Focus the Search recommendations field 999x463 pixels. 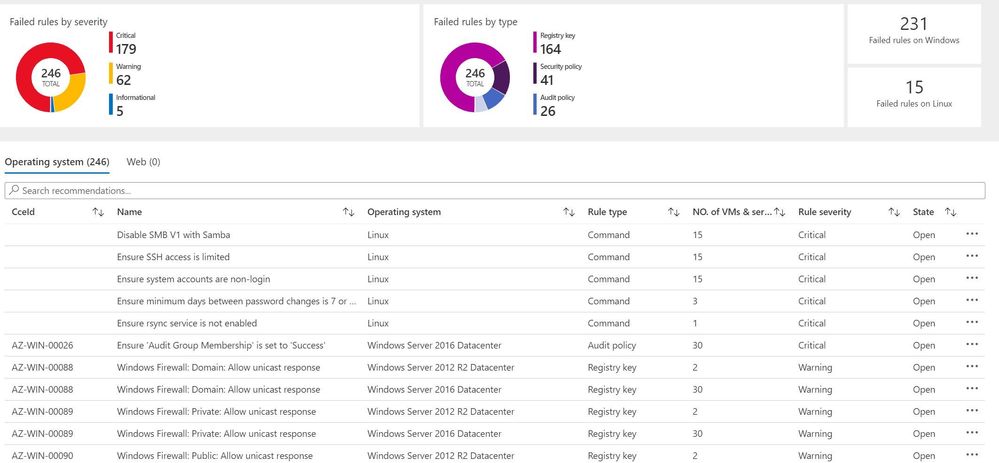494,190
